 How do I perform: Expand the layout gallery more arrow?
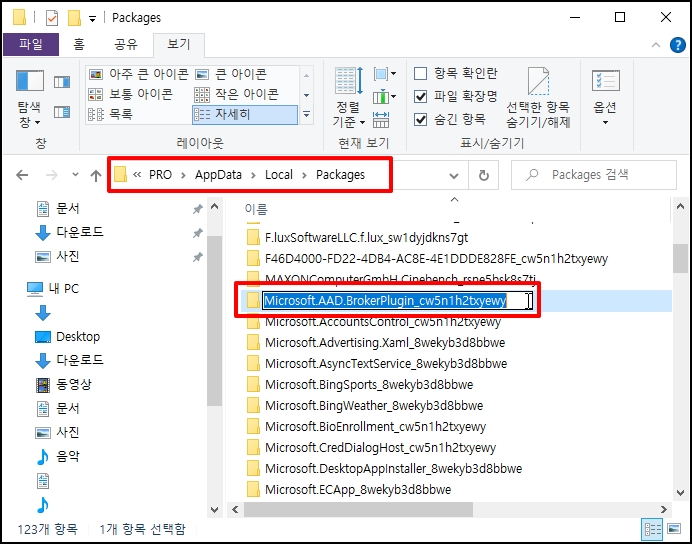[307, 114]
